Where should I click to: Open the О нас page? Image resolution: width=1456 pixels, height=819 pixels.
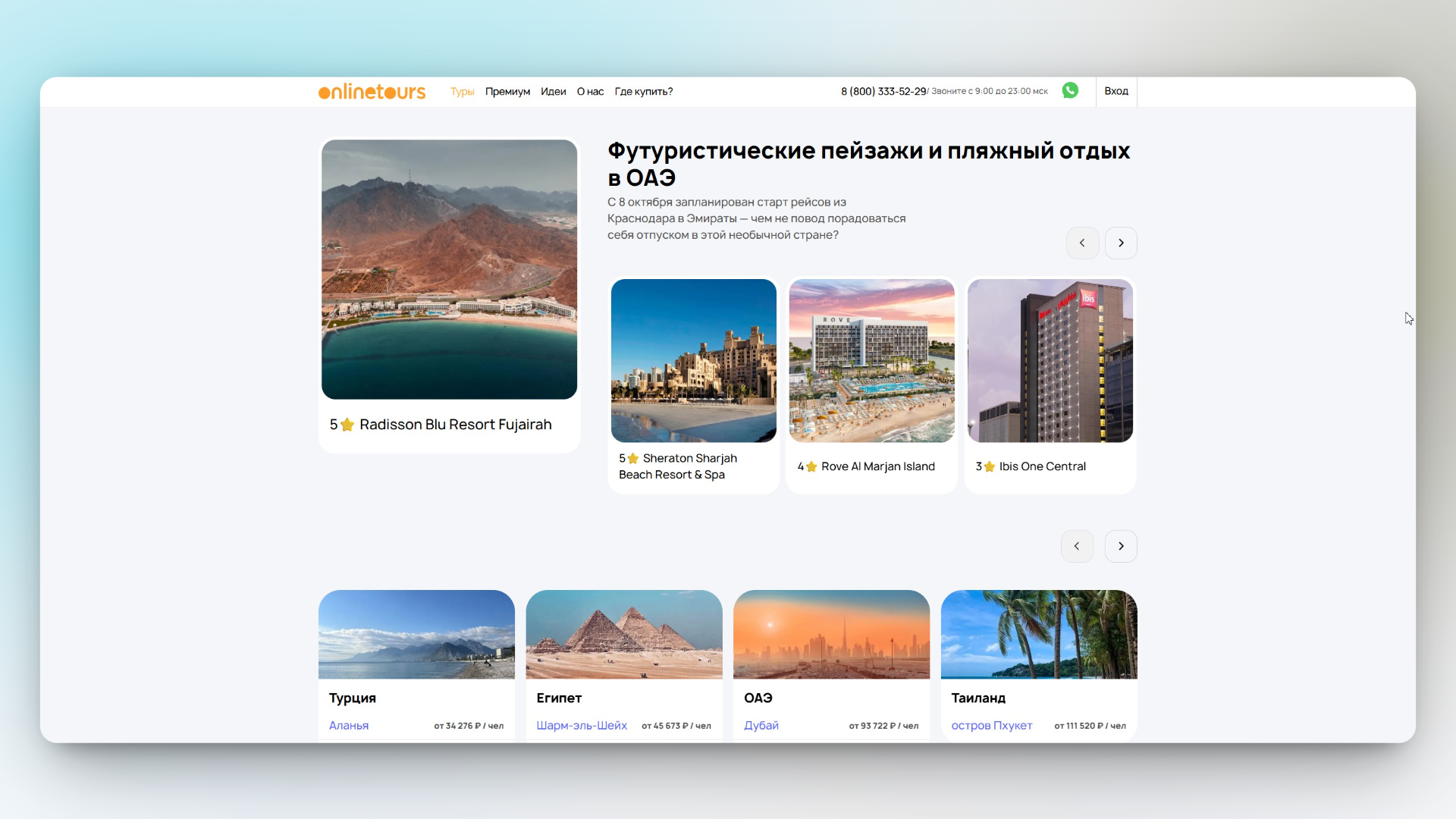tap(590, 92)
